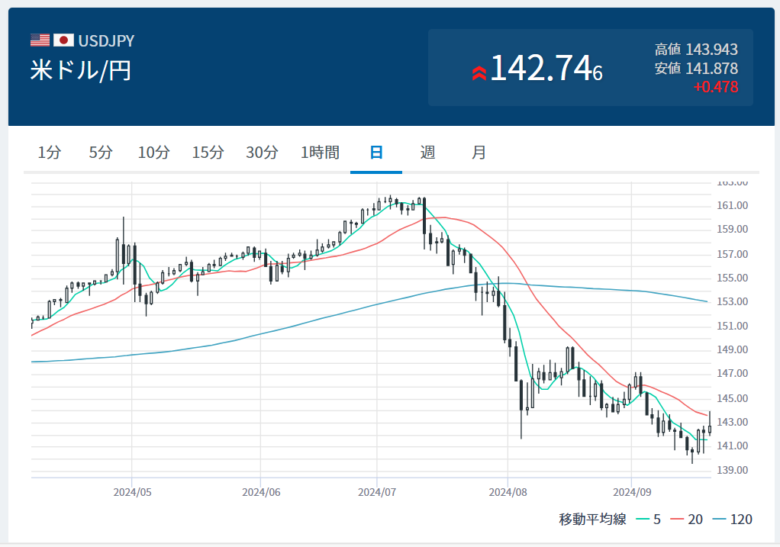Image resolution: width=780 pixels, height=547 pixels.
Task: Click the +0.478 price change value
Action: (x=715, y=87)
